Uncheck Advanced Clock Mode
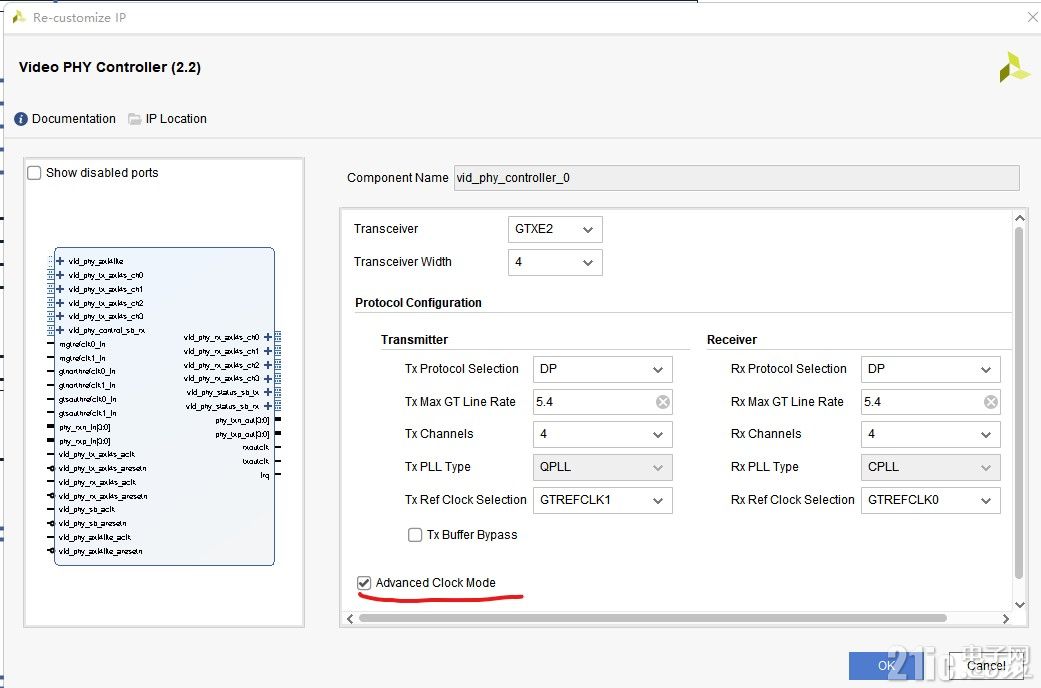Image resolution: width=1041 pixels, height=688 pixels. [364, 583]
